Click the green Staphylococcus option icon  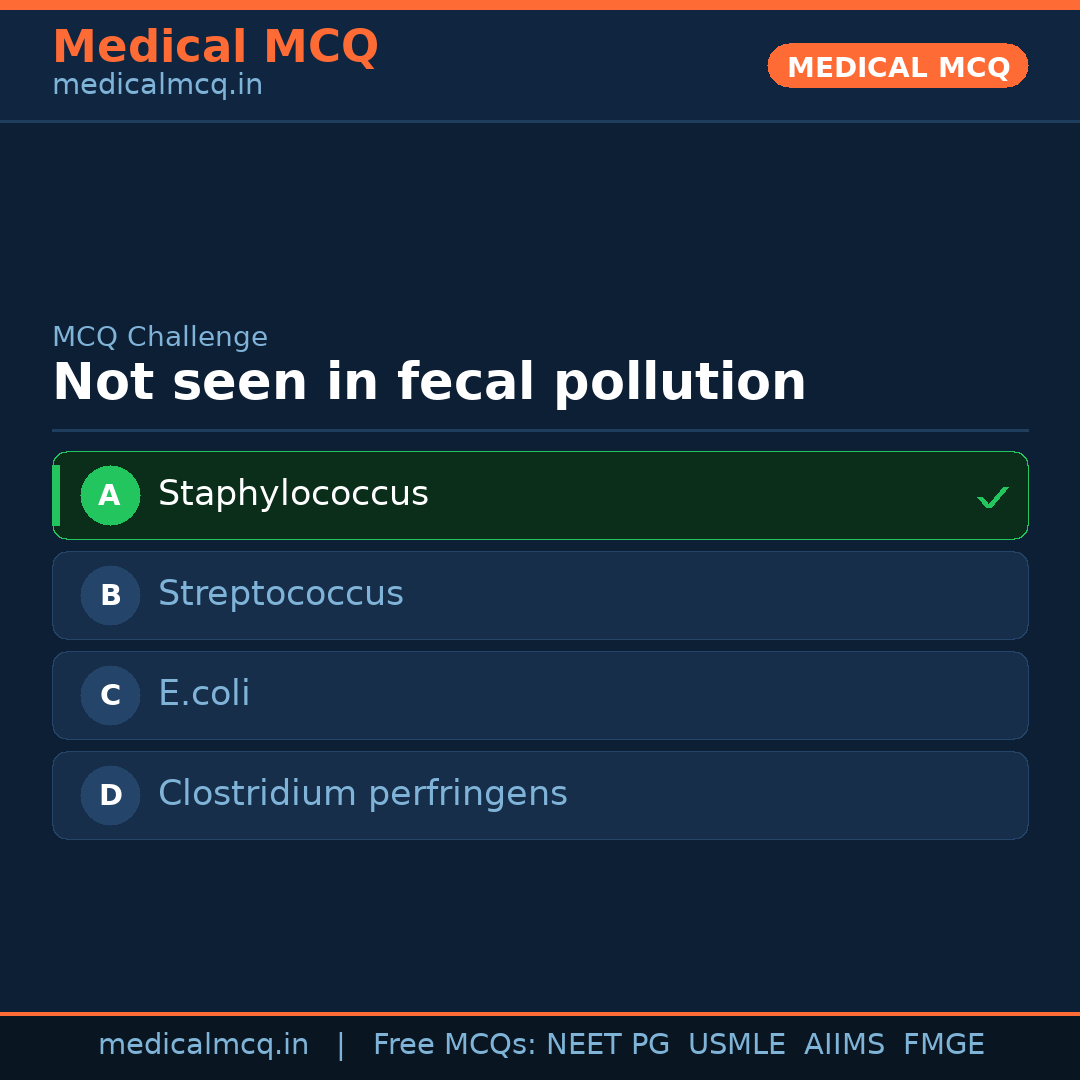[110, 495]
